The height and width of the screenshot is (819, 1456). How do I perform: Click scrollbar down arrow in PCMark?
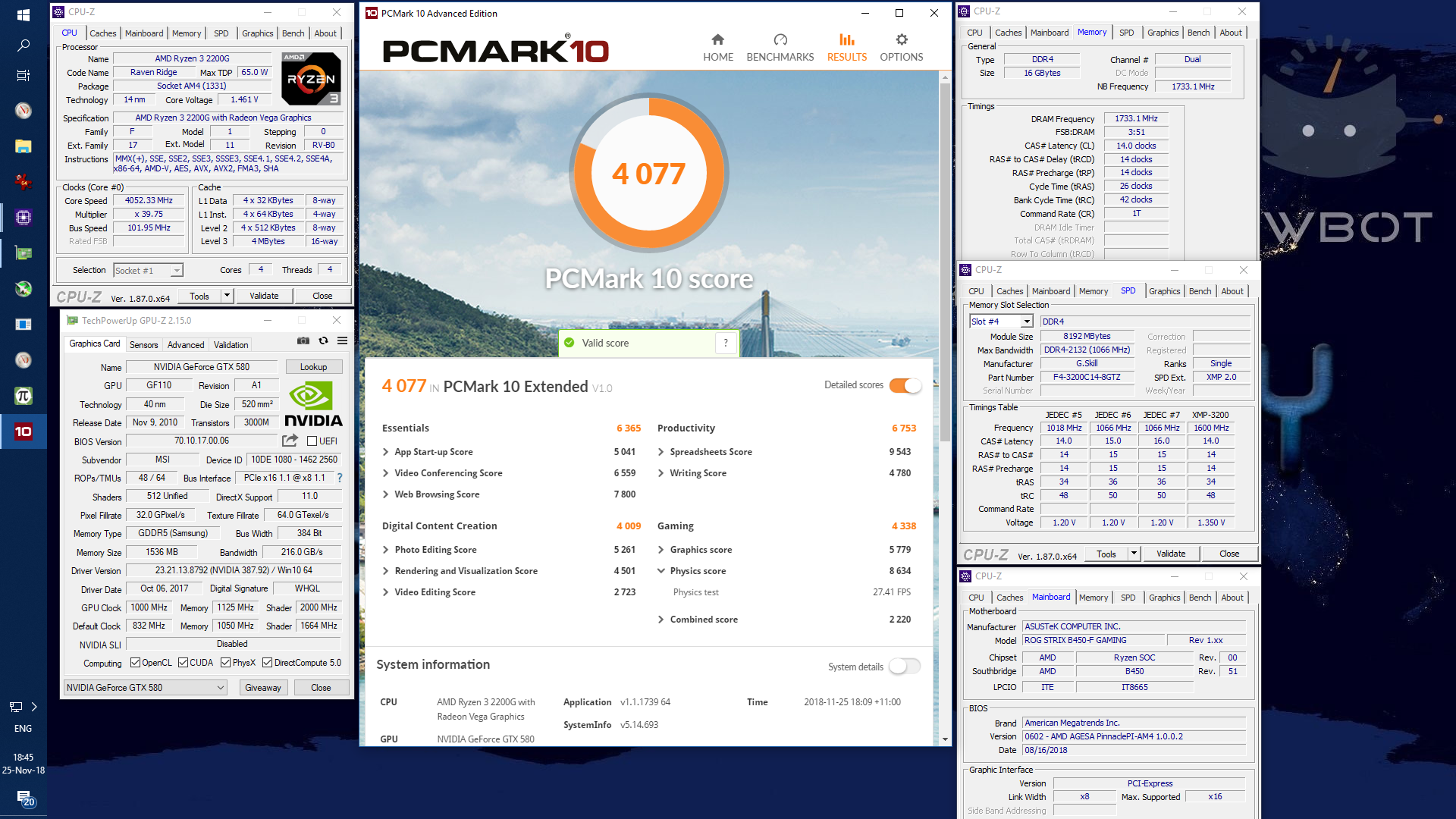click(945, 739)
